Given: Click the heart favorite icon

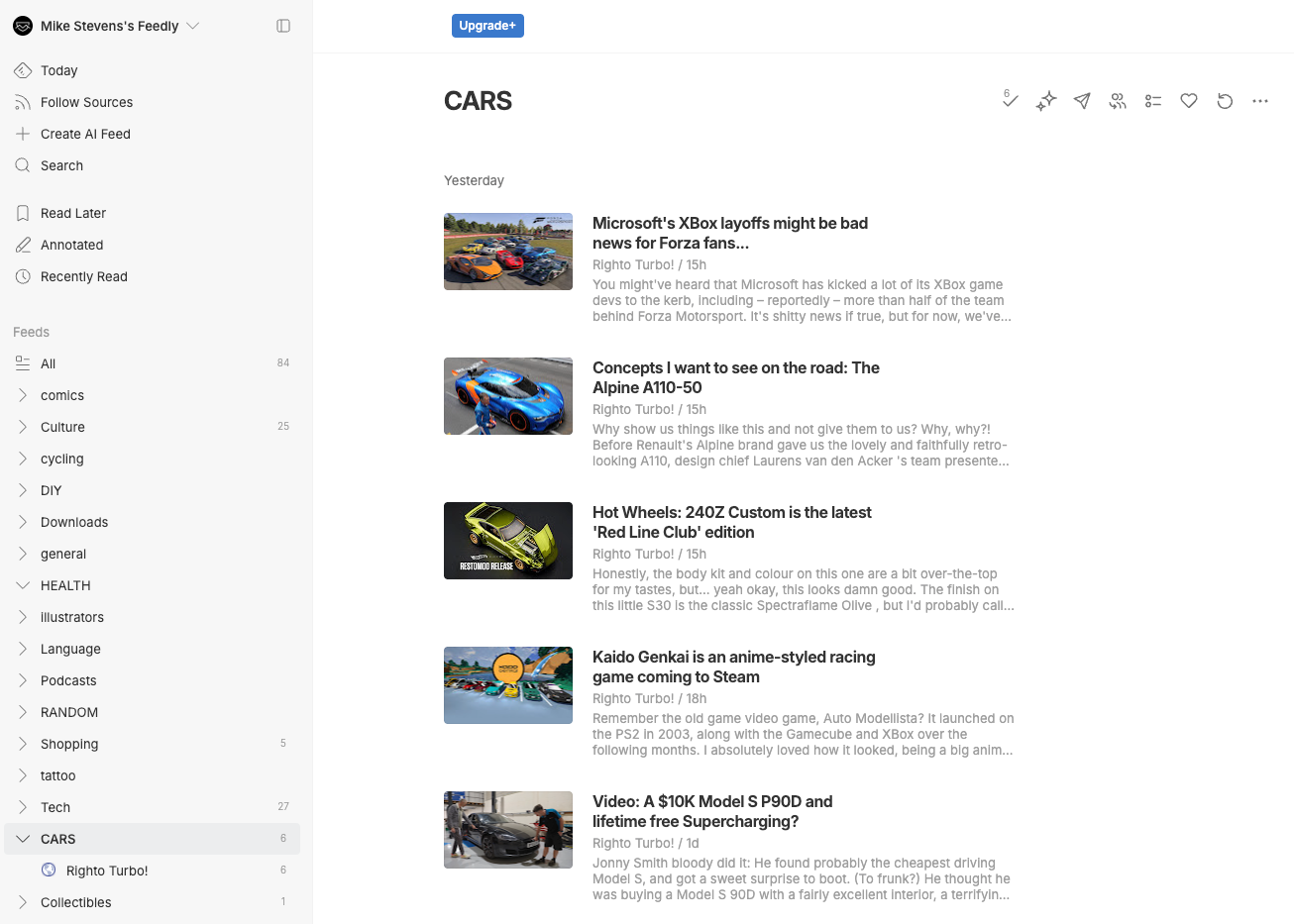Looking at the screenshot, I should click(1189, 101).
